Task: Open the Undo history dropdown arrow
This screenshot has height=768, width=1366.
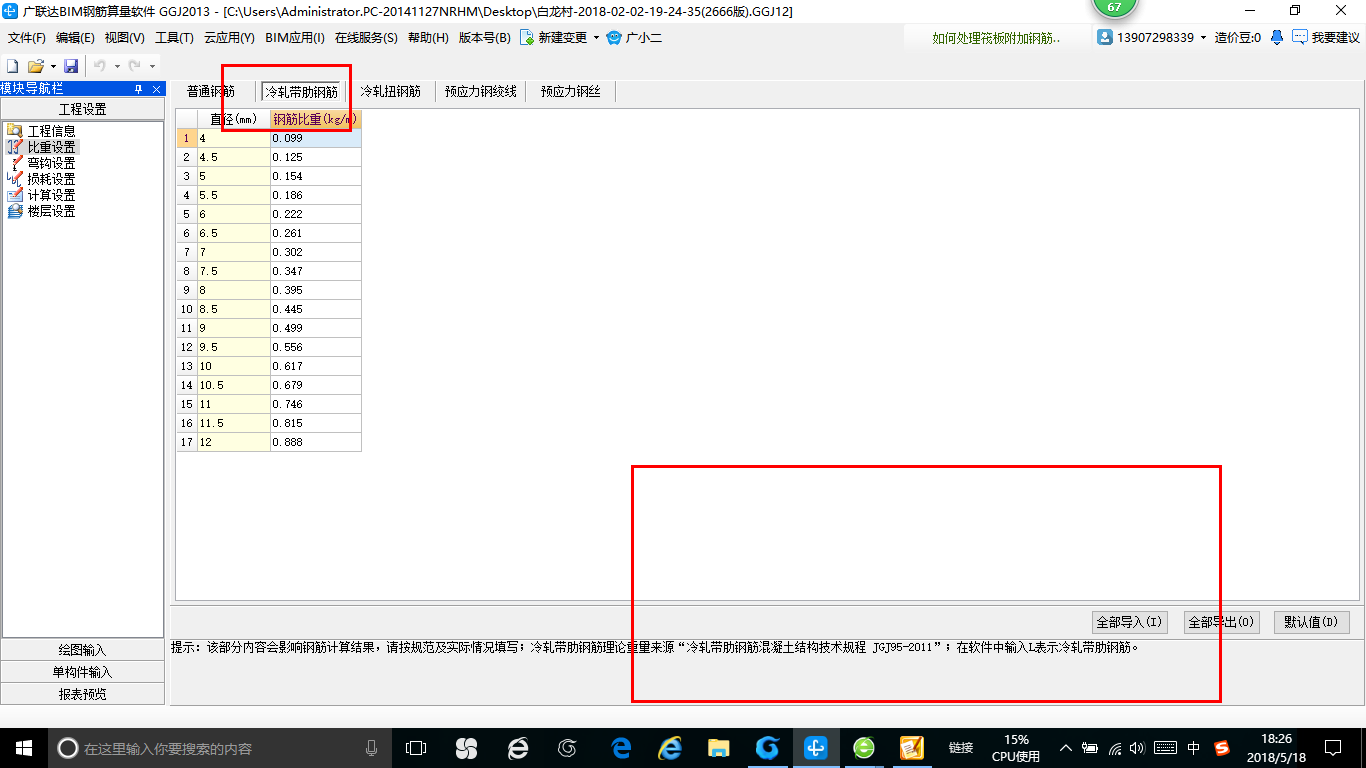Action: pyautogui.click(x=117, y=66)
